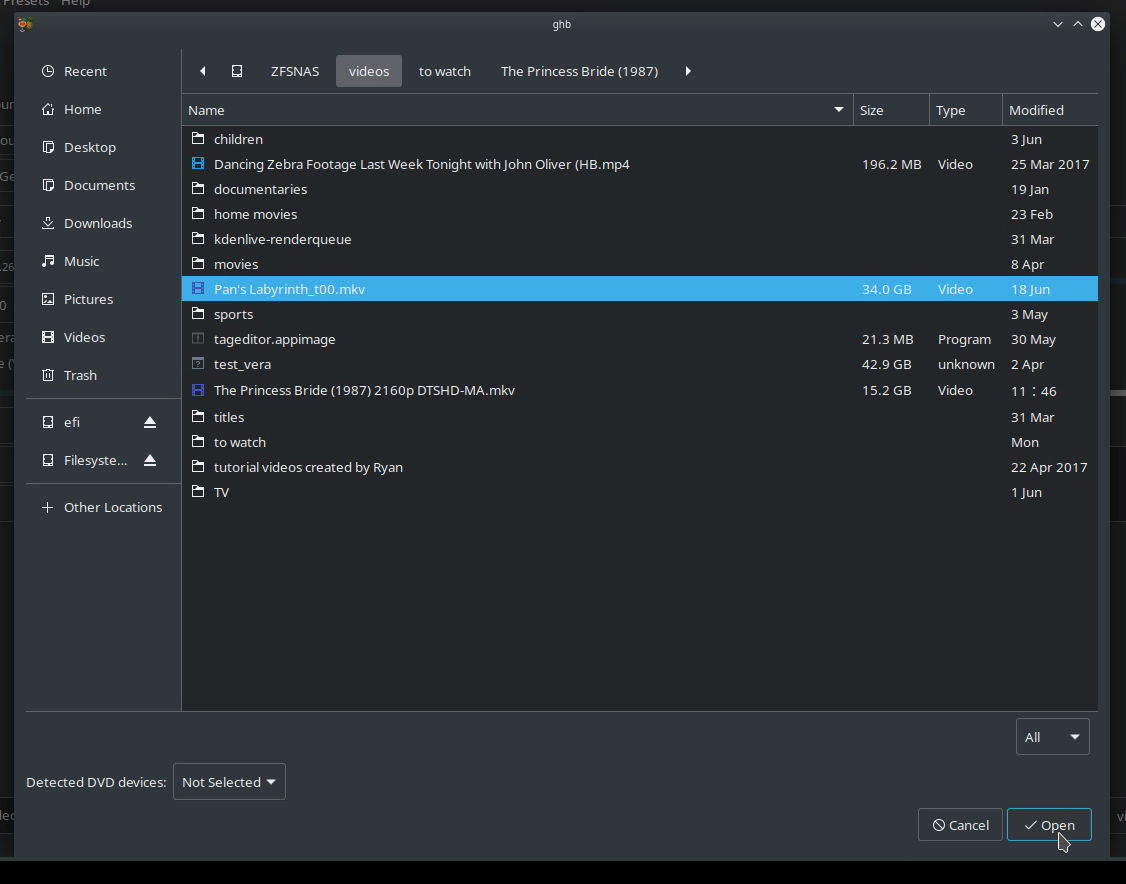
Task: Click the program icon of tageditor.appimage
Action: 198,339
